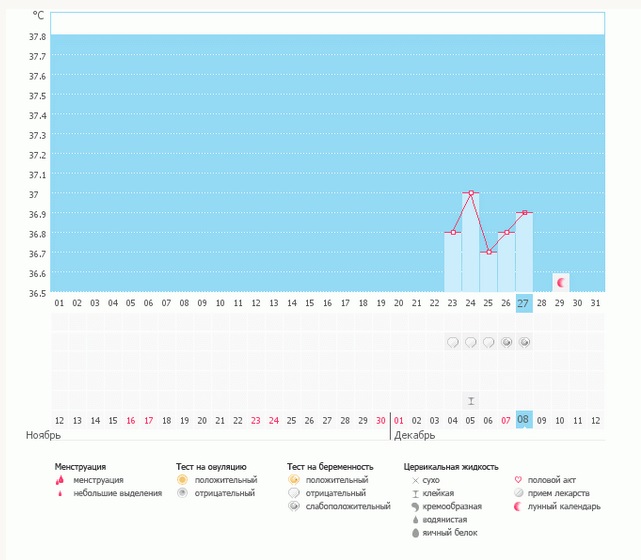
Task: Click the lunar calendar moon icon on day 29
Action: tap(561, 283)
